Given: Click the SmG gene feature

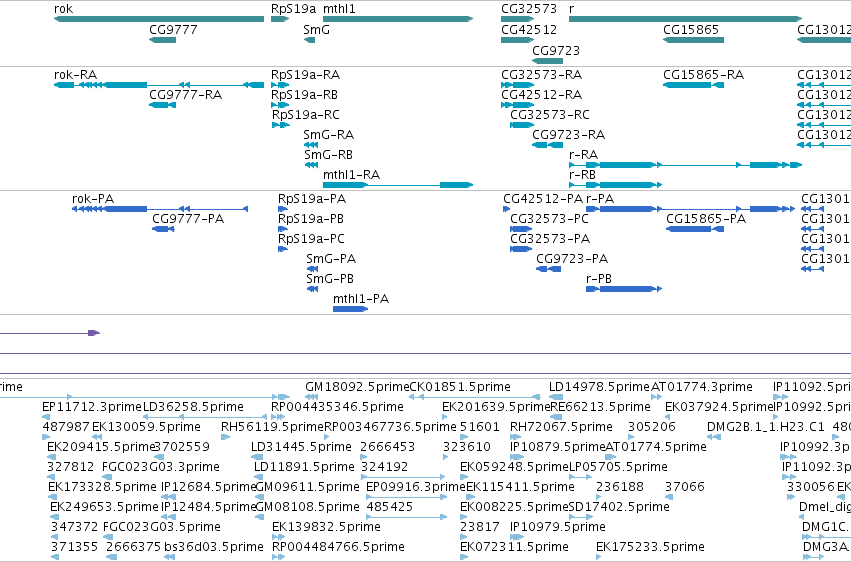Looking at the screenshot, I should click(309, 40).
